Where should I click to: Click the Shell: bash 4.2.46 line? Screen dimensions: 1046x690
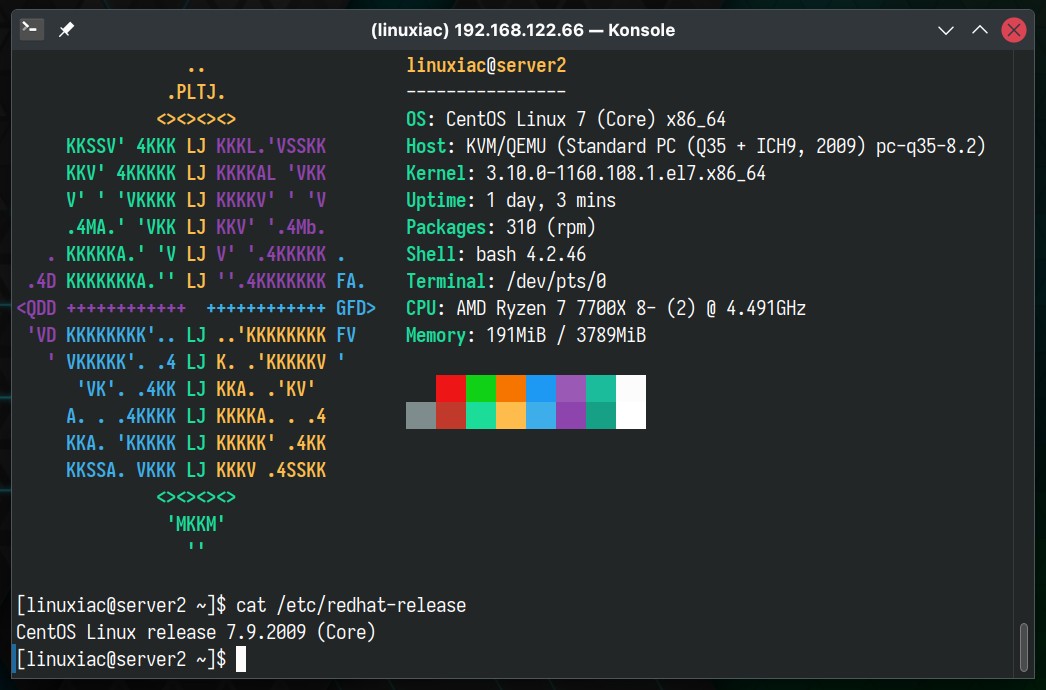pos(496,254)
